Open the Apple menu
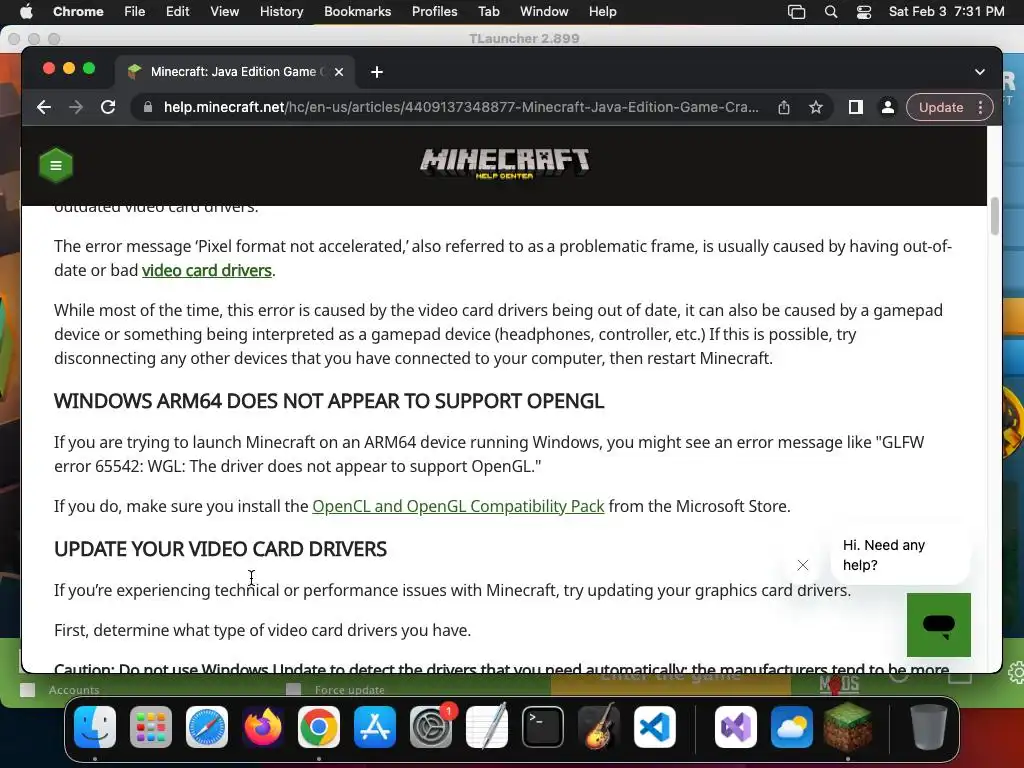The width and height of the screenshot is (1024, 768). click(26, 11)
